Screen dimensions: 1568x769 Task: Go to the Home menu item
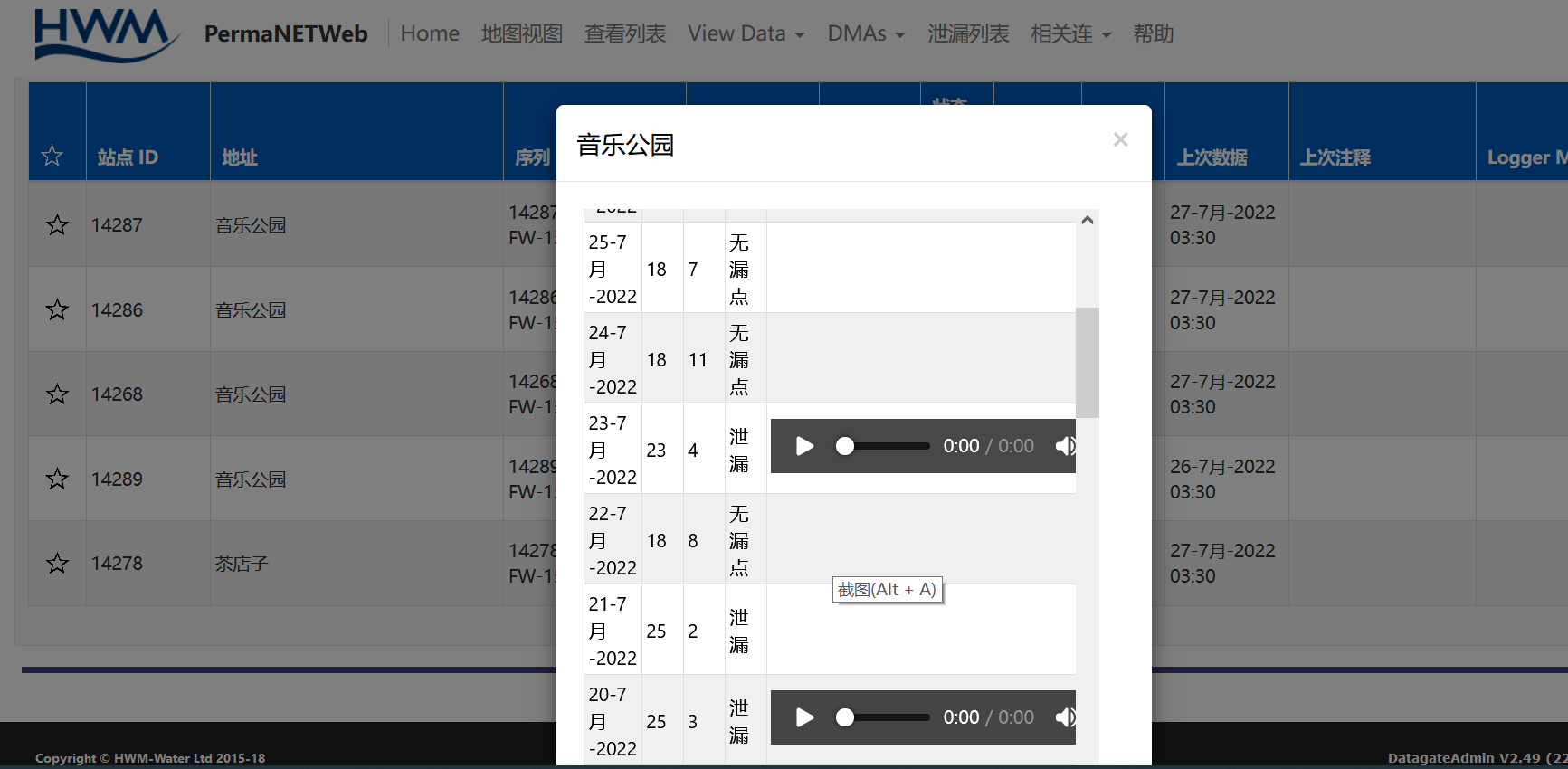[x=430, y=34]
